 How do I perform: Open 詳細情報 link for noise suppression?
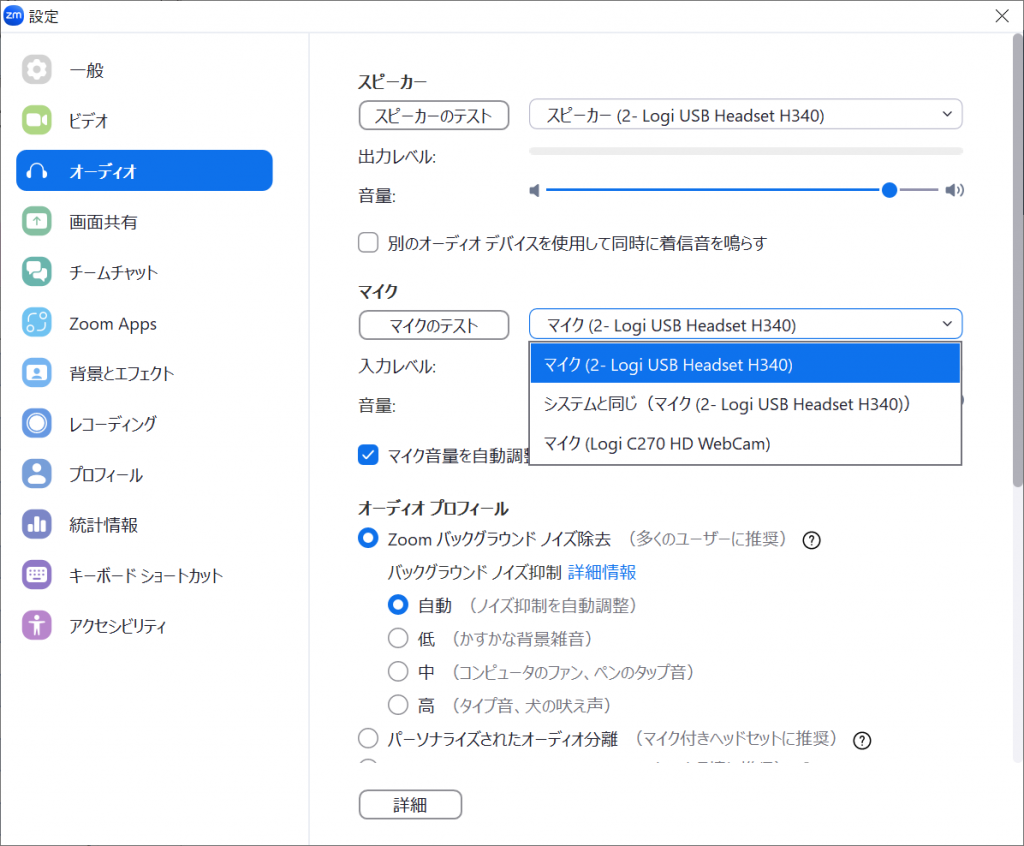tap(601, 572)
